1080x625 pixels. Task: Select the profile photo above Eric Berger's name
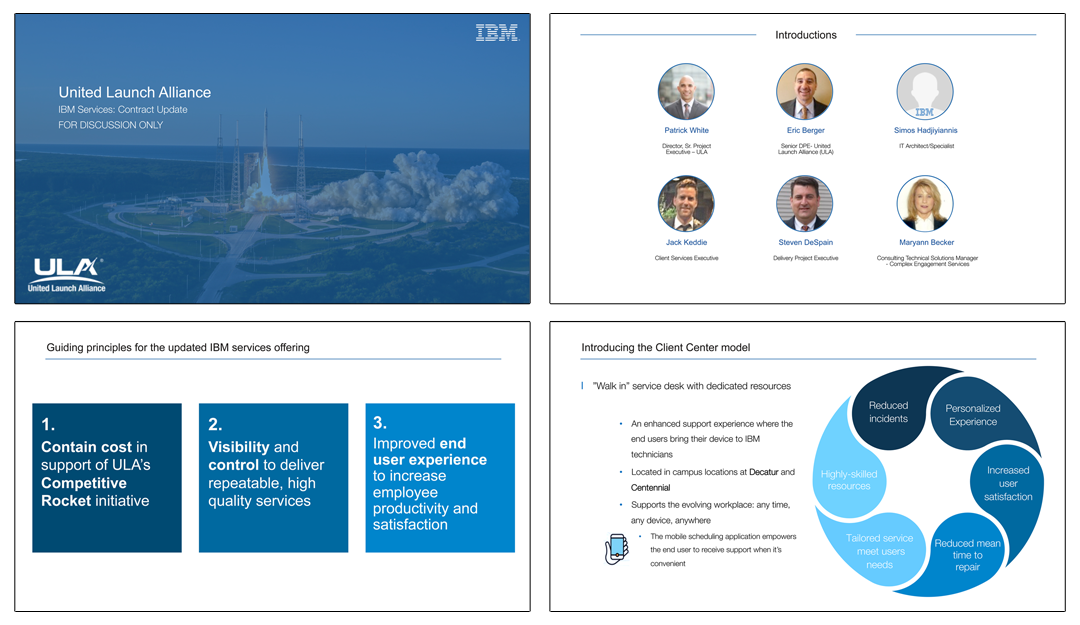coord(804,92)
